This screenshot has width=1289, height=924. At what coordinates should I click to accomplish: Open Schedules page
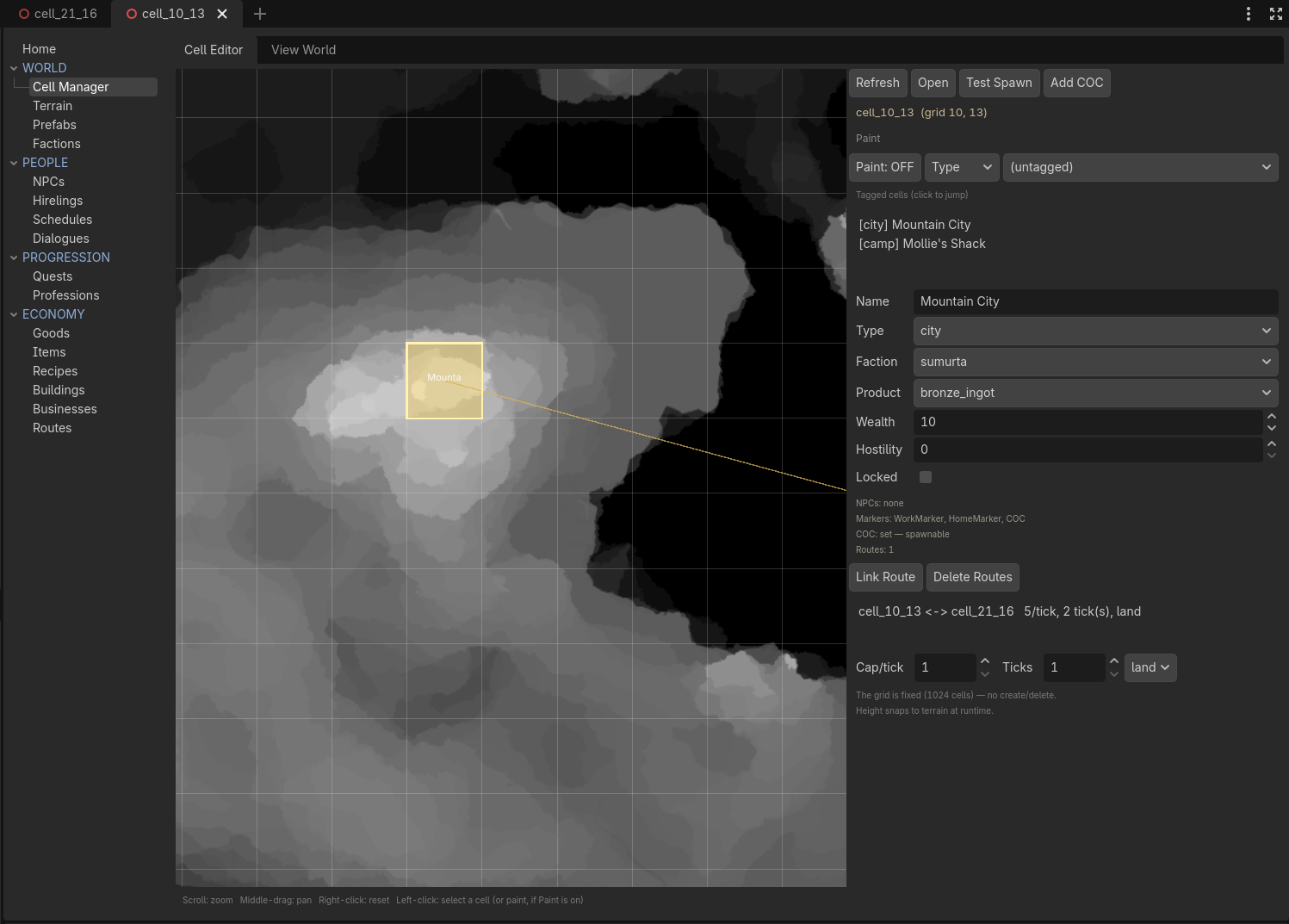62,220
